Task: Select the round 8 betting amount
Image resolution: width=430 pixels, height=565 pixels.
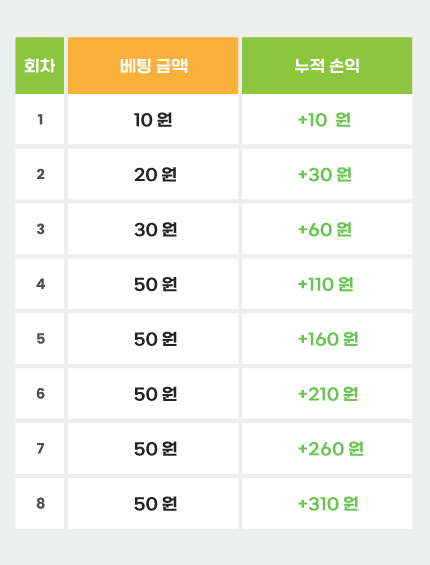Action: [153, 503]
